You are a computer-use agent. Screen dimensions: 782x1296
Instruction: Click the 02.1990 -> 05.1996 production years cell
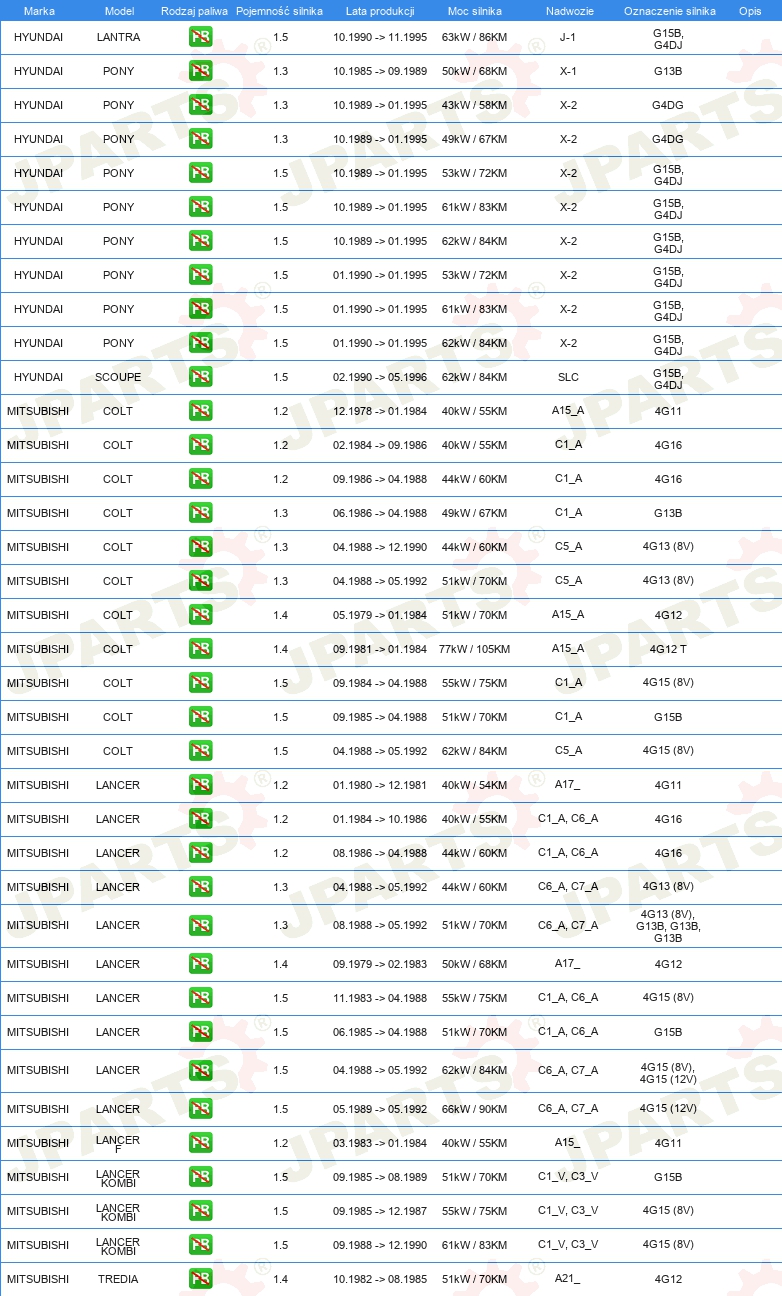380,378
